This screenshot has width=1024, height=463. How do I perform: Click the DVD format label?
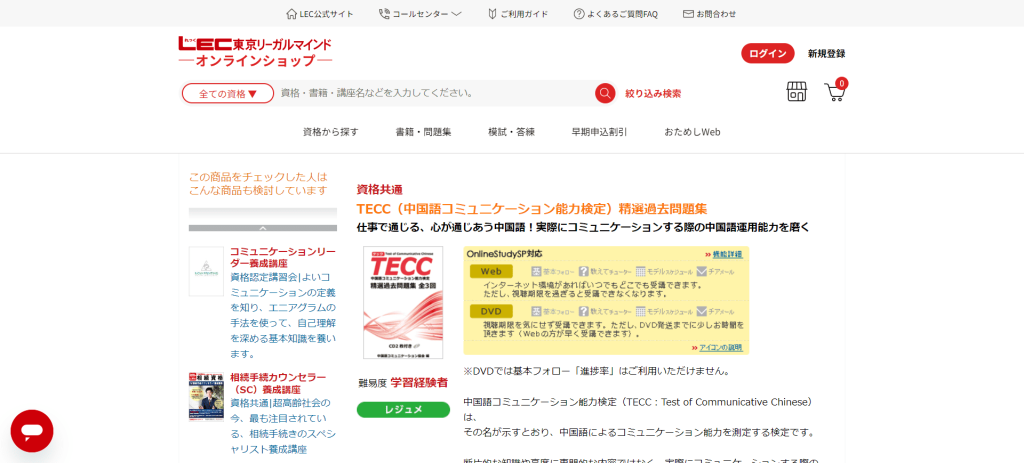pos(490,311)
